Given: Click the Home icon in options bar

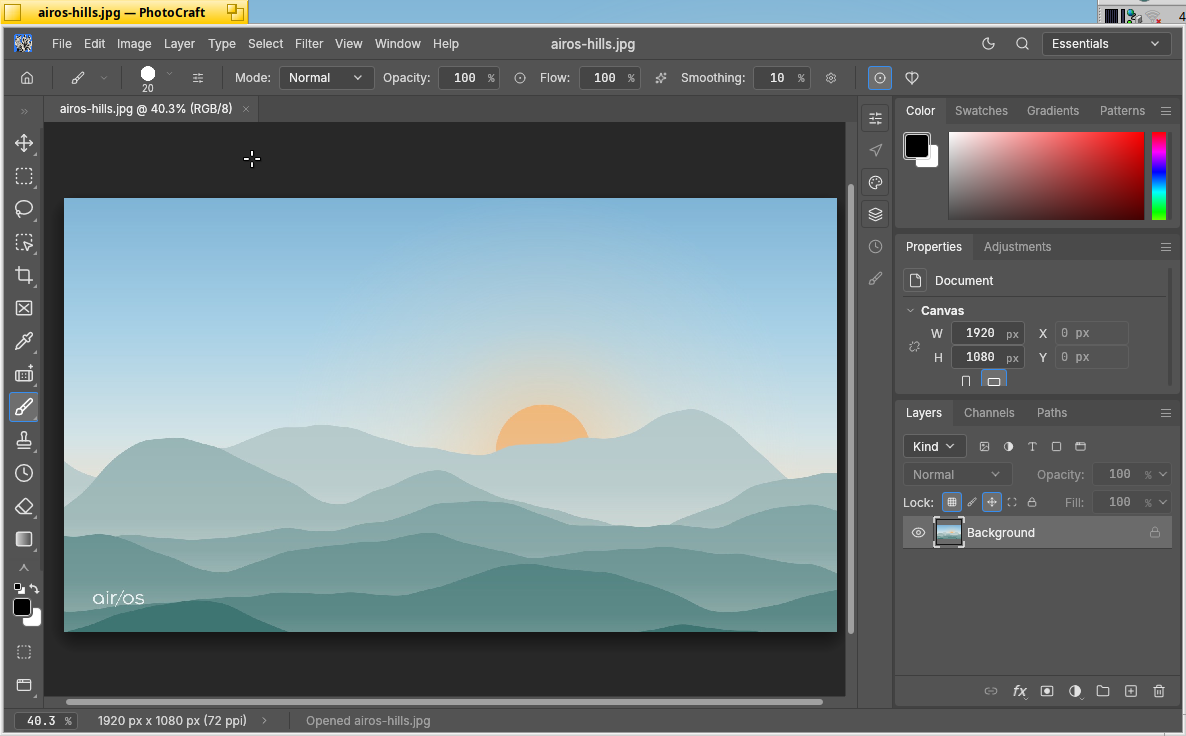Looking at the screenshot, I should (x=27, y=78).
